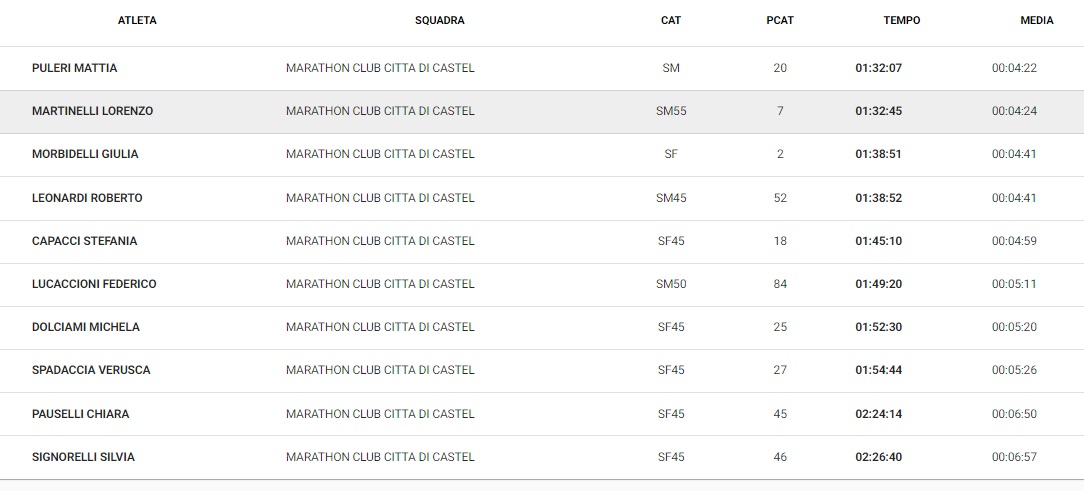Click DOLCIAMI MICHELA athlete name
The image size is (1084, 491).
pyautogui.click(x=86, y=327)
